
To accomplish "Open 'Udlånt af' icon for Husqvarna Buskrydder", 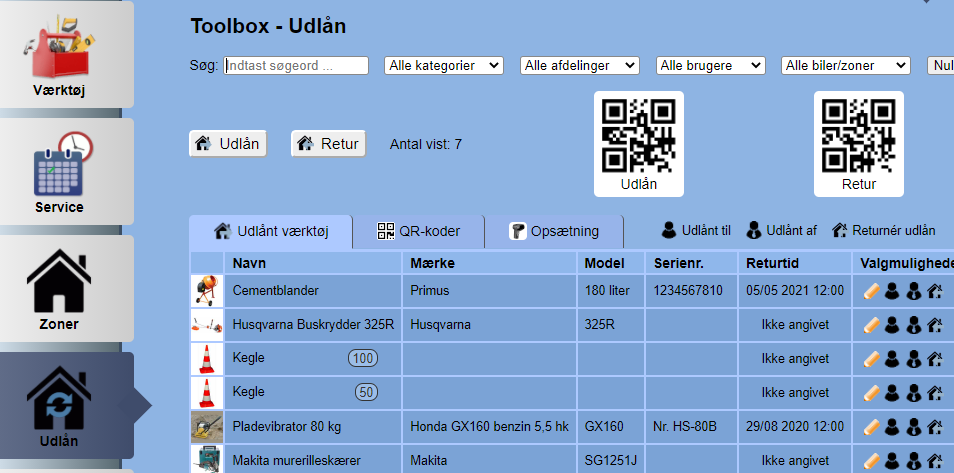I will point(913,325).
